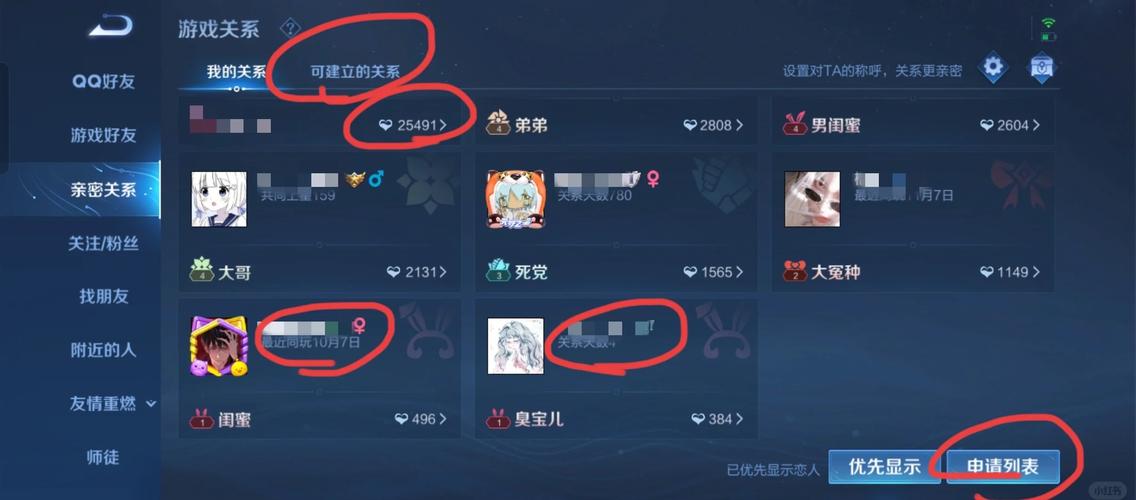The image size is (1136, 500).
Task: Expand the 大冤种 1149 intimacy arrow
Action: tap(1036, 272)
